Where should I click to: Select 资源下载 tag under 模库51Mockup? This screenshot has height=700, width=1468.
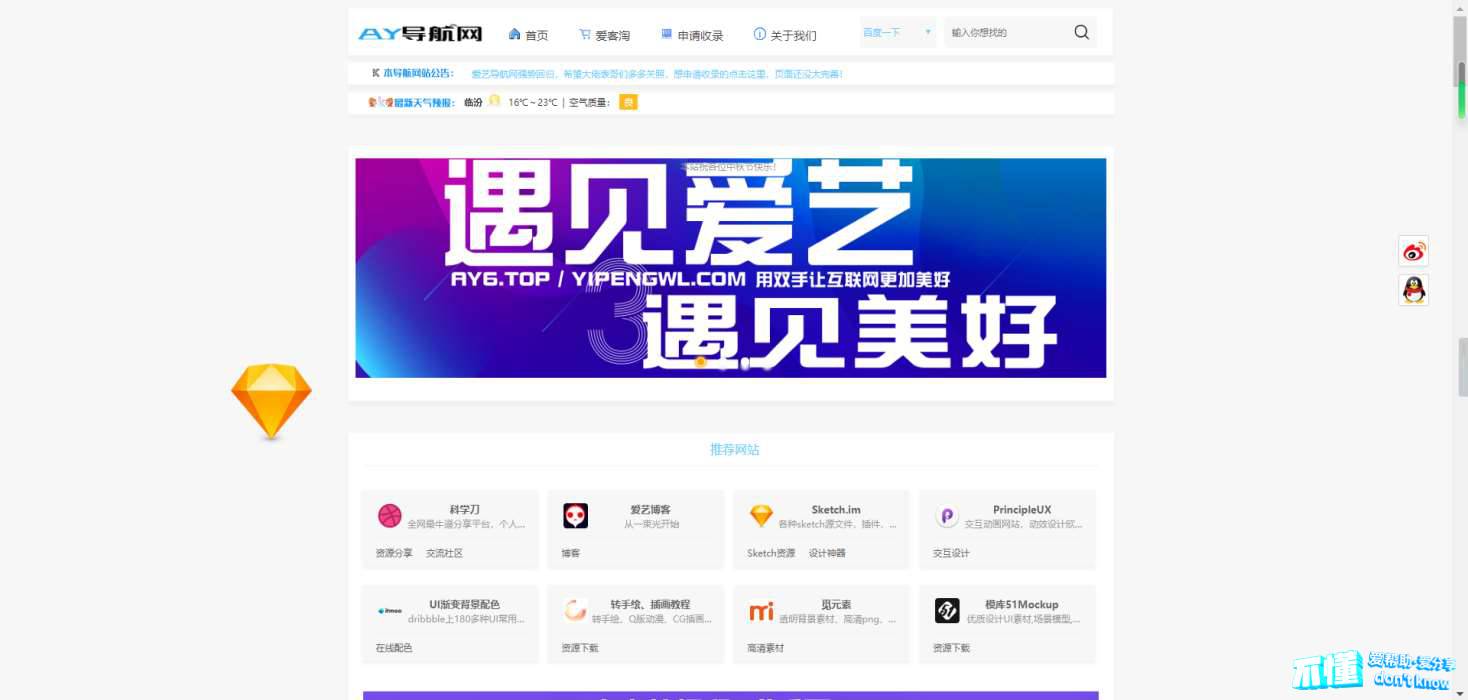(951, 648)
